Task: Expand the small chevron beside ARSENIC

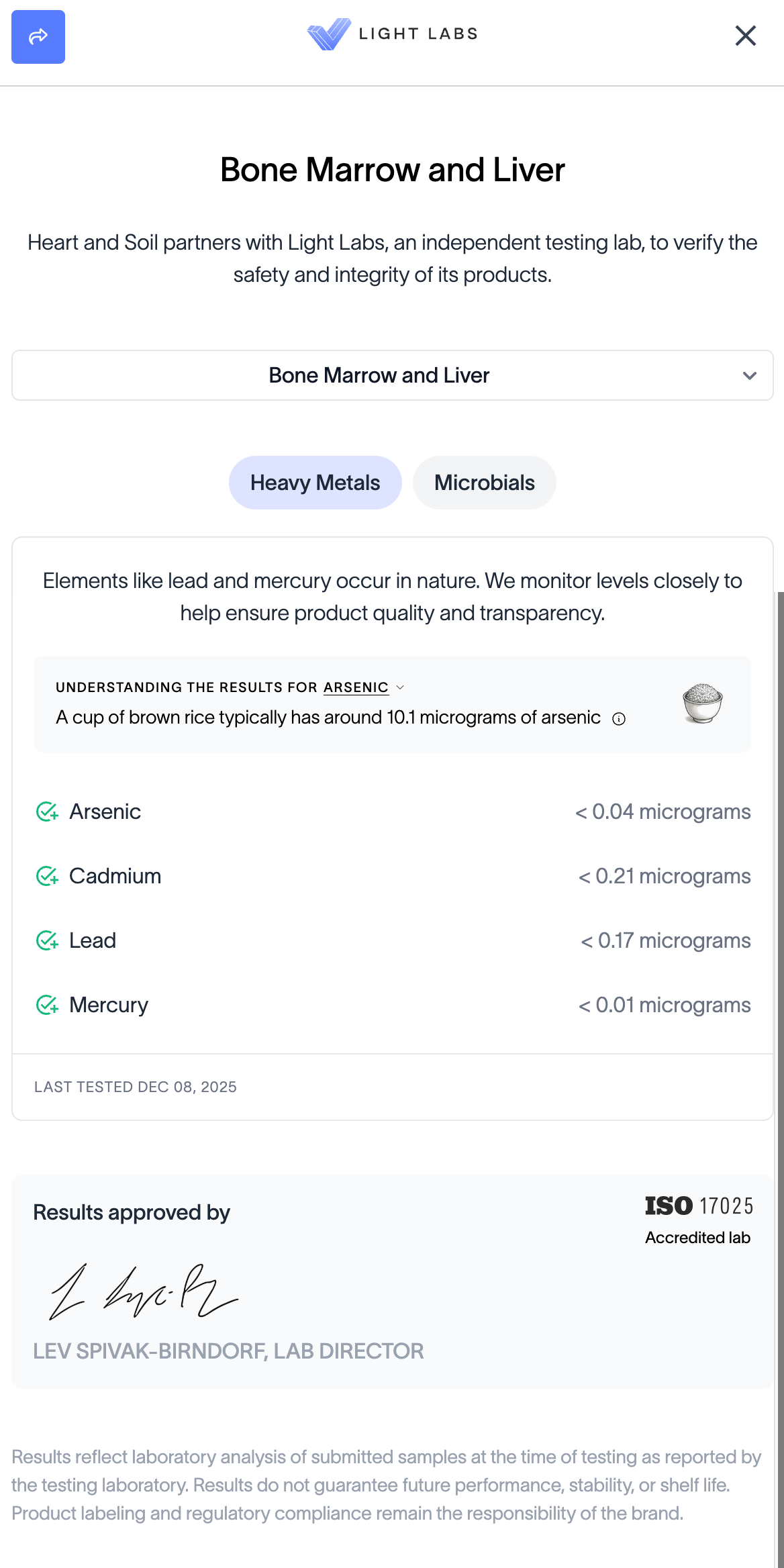Action: 401,687
